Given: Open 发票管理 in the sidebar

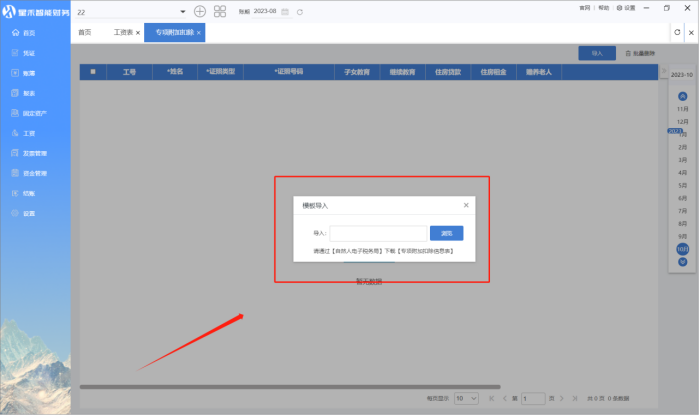Looking at the screenshot, I should coord(33,152).
